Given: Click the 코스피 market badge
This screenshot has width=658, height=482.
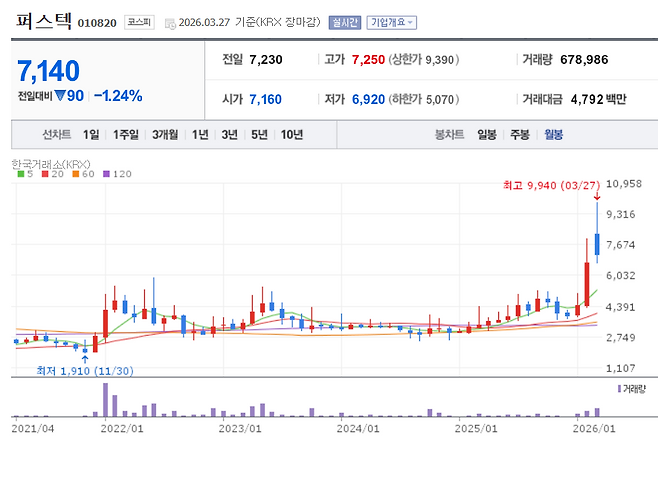Looking at the screenshot, I should pyautogui.click(x=140, y=22).
